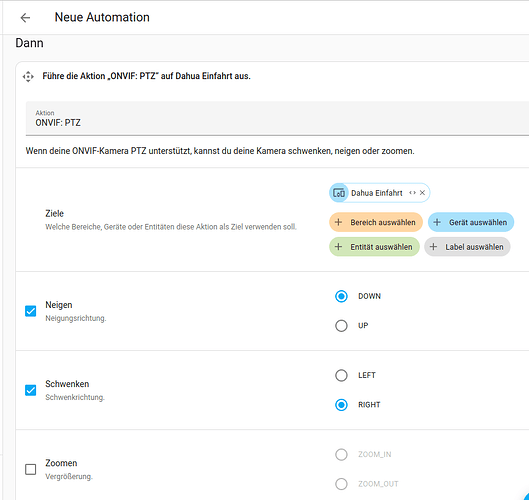Select the ZOOM_OUT radio option
Viewport: 529px width, 500px height.
(x=341, y=483)
